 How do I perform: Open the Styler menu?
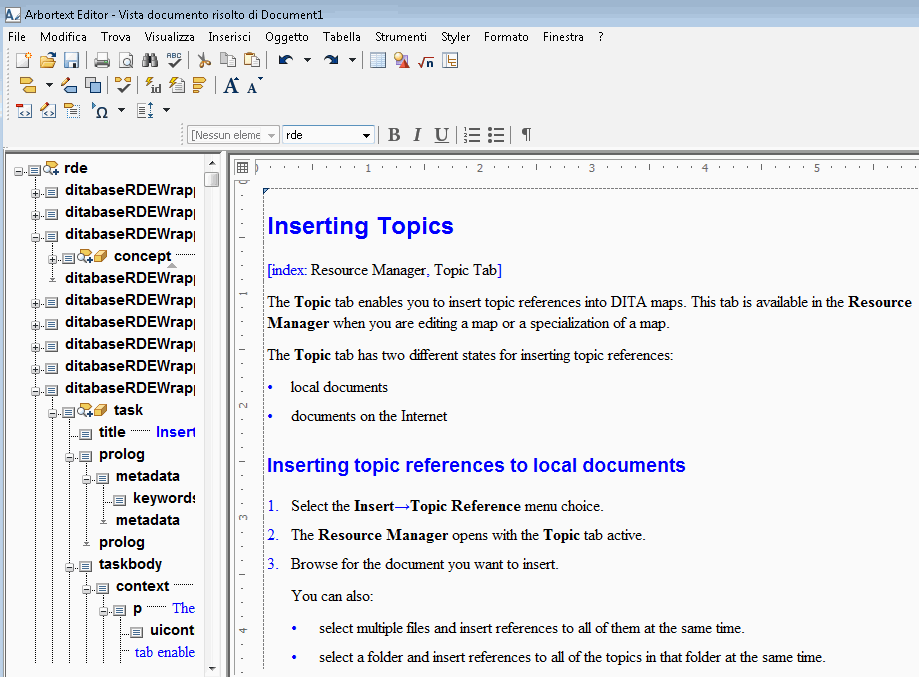pyautogui.click(x=455, y=37)
